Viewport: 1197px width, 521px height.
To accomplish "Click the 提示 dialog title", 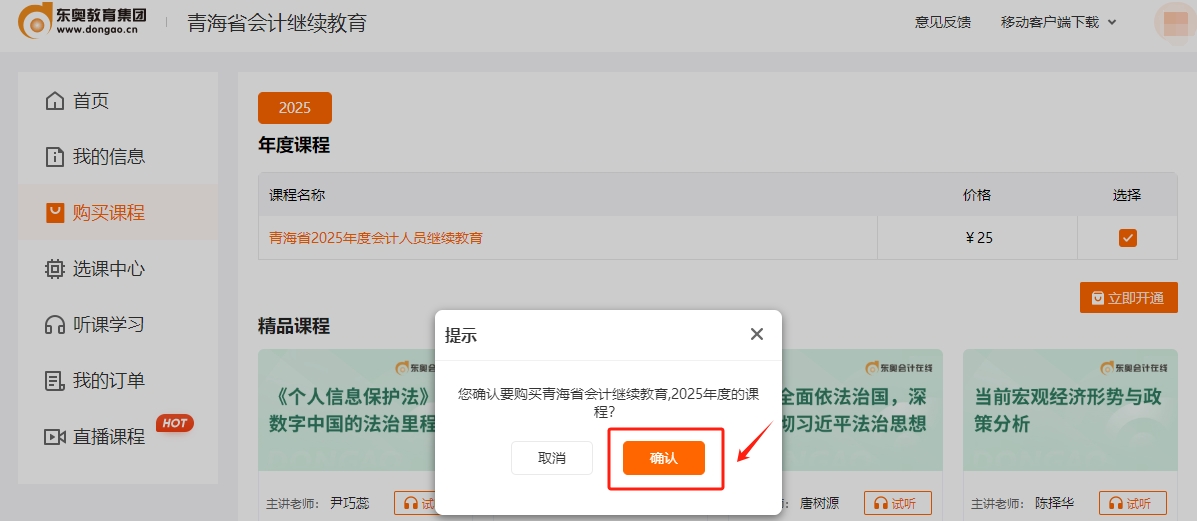I will (x=461, y=335).
